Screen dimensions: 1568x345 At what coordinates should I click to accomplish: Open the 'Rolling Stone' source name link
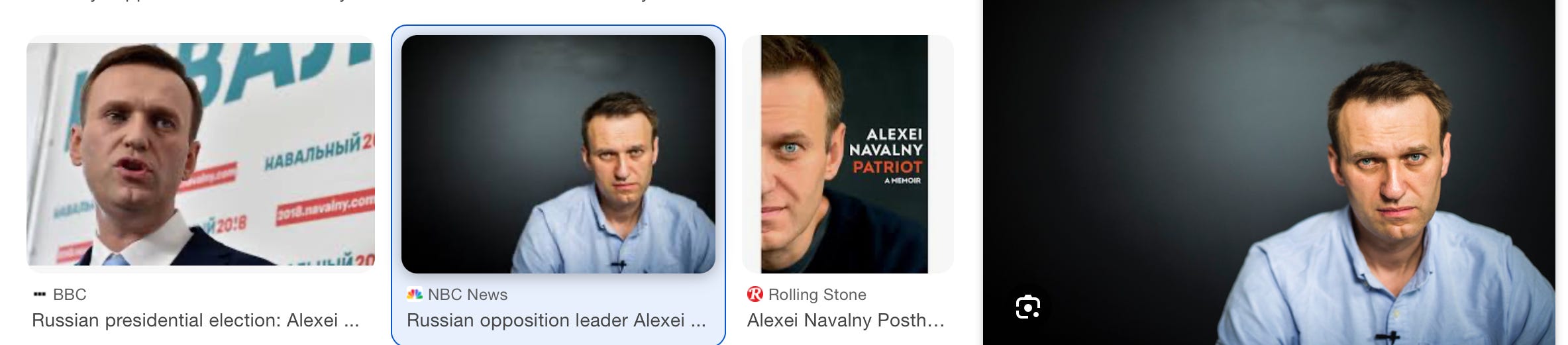coord(817,295)
